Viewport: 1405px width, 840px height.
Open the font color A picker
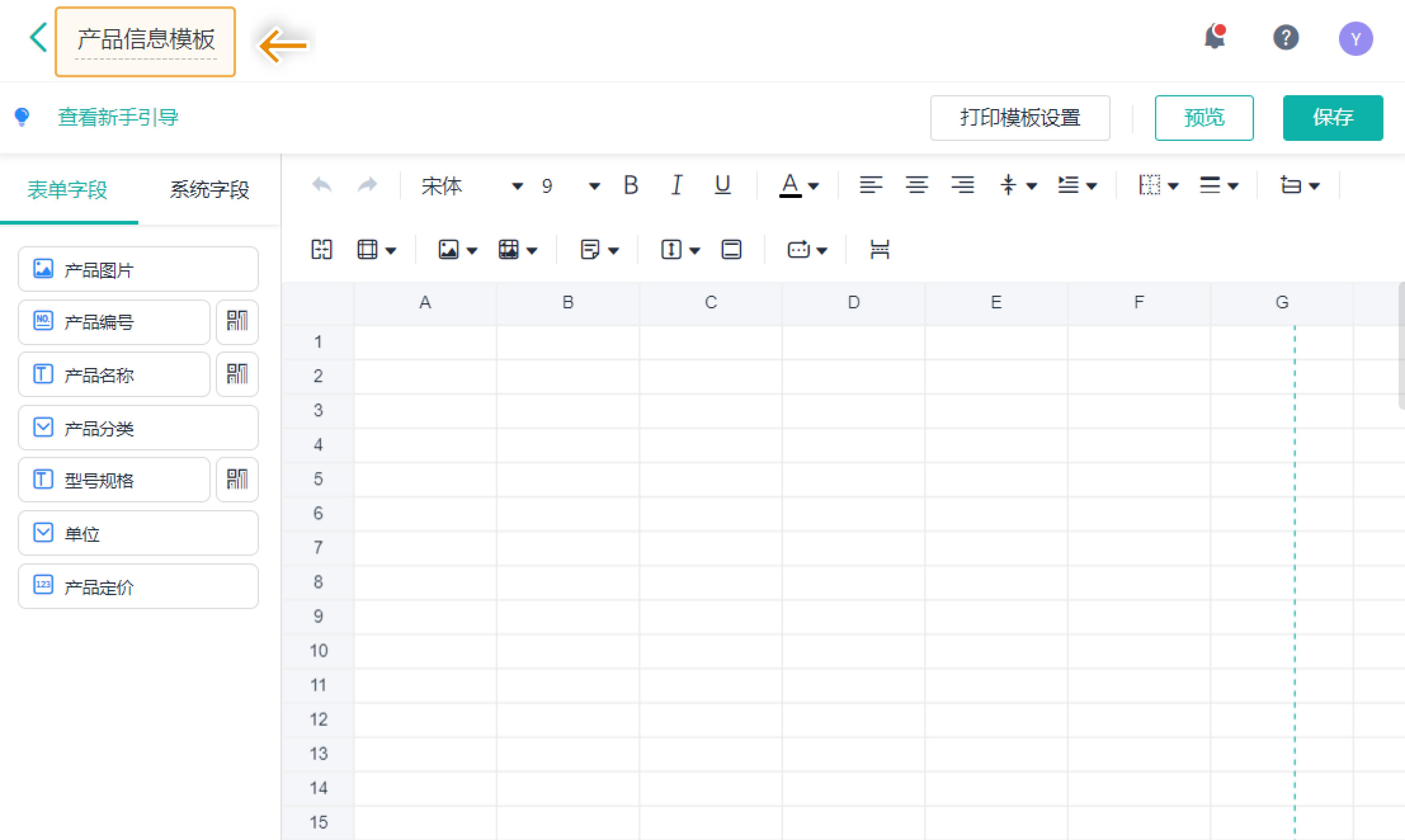tap(790, 185)
